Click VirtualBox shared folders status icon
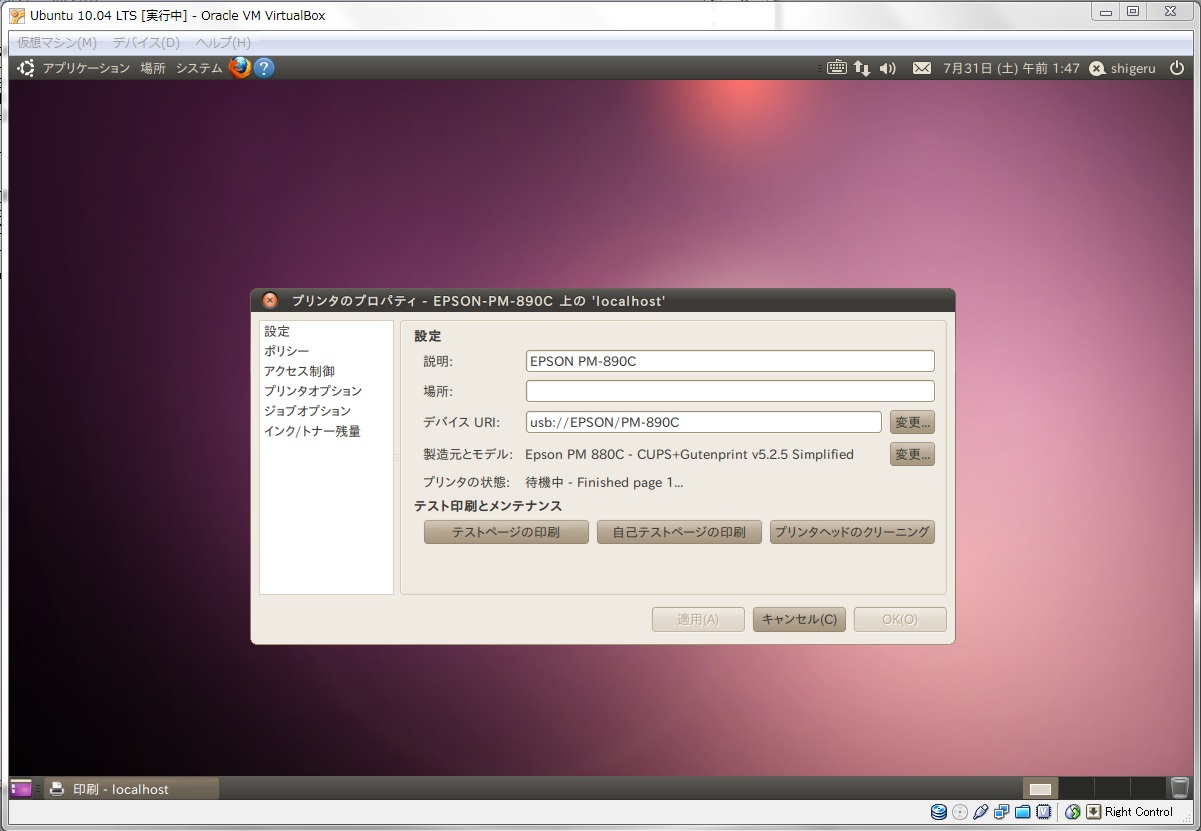The width and height of the screenshot is (1201, 831). click(1022, 812)
